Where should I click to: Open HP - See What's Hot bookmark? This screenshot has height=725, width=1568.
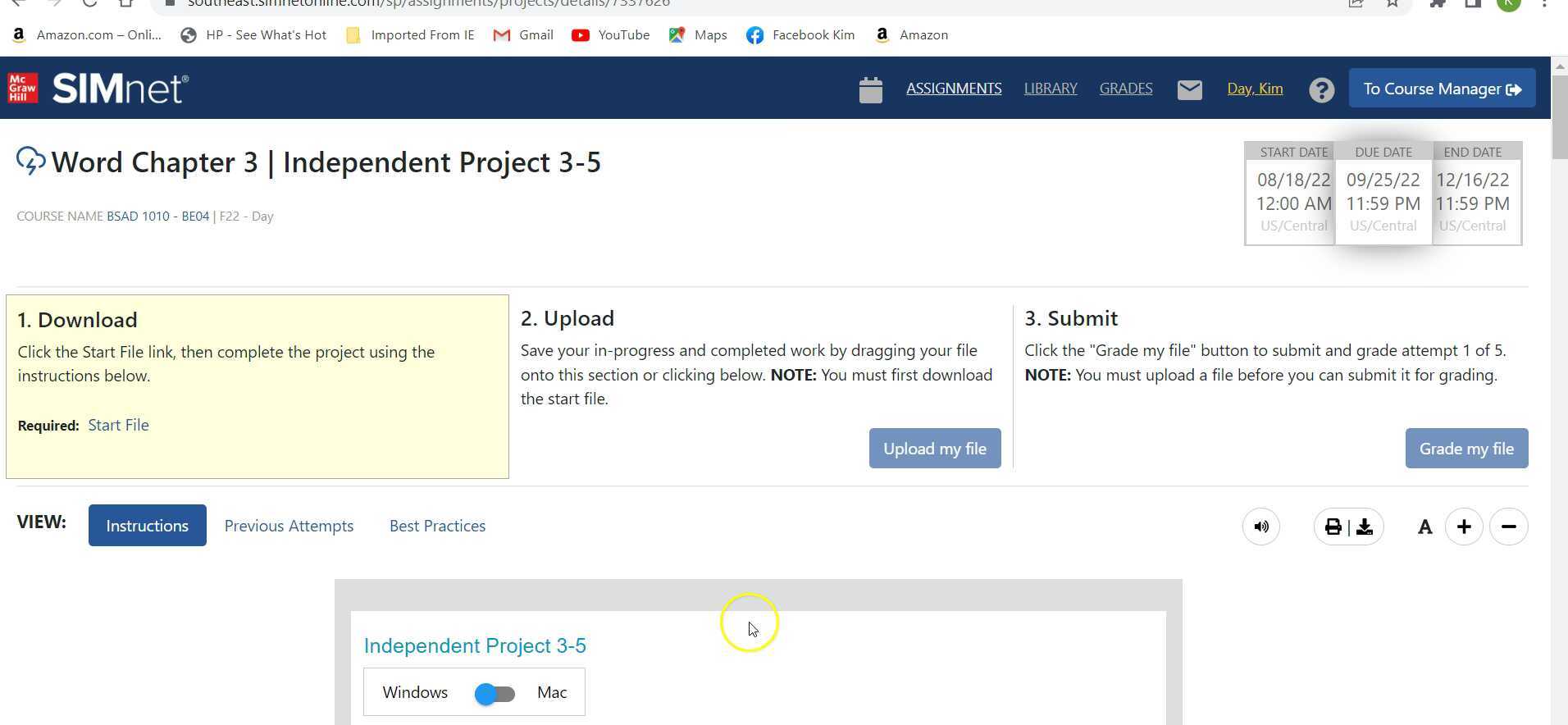tap(253, 35)
